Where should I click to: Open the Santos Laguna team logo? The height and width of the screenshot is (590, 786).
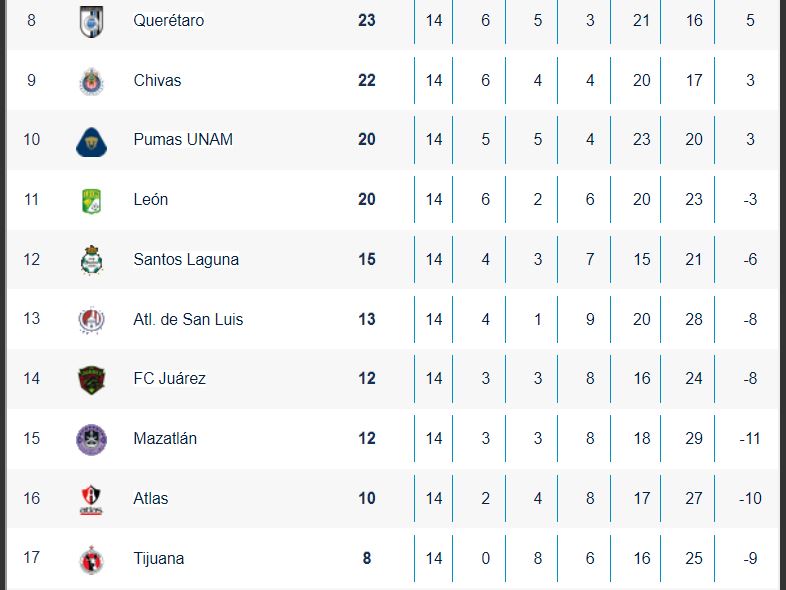coord(91,260)
